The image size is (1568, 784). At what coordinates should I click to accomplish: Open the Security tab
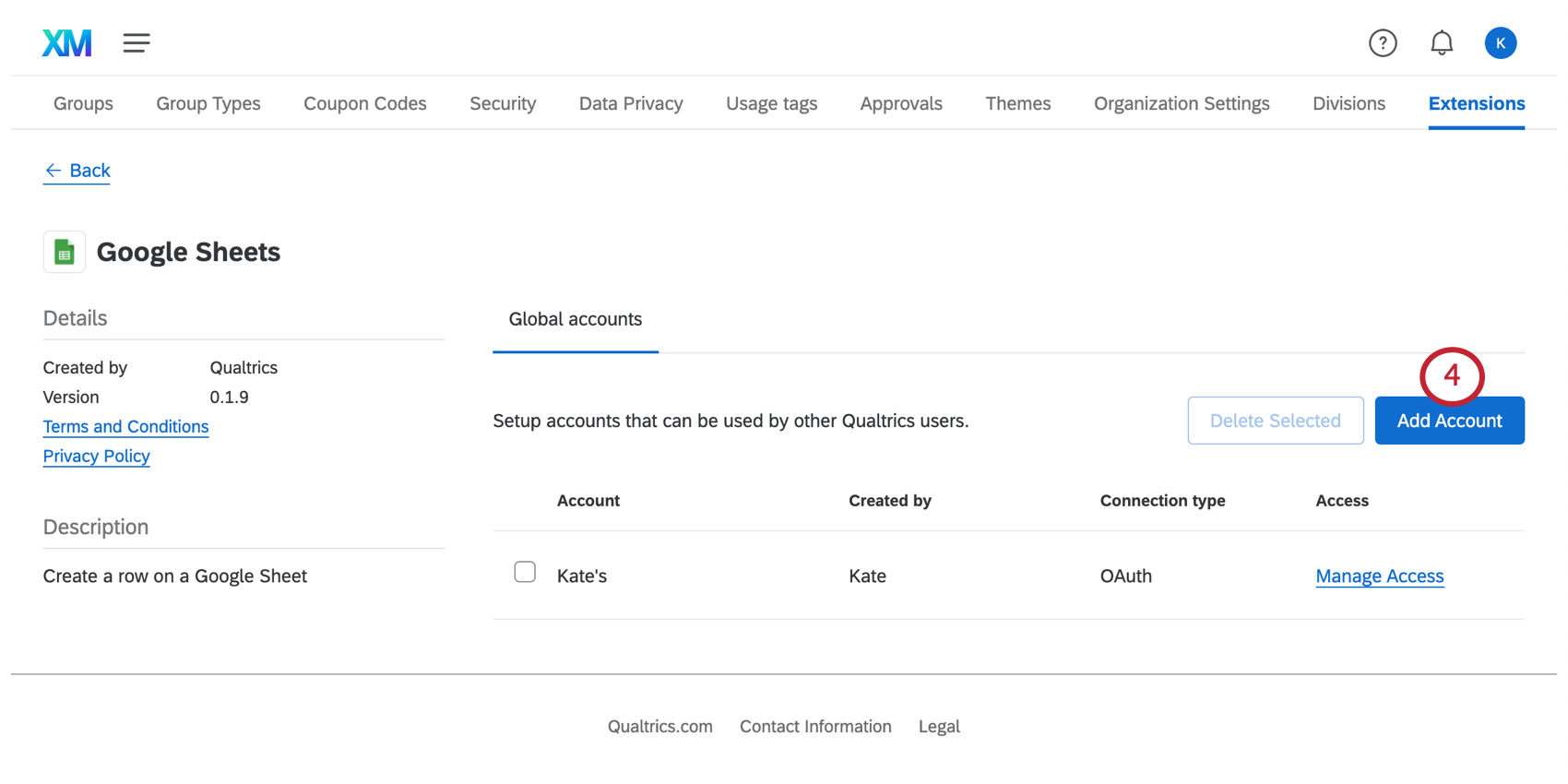tap(503, 104)
